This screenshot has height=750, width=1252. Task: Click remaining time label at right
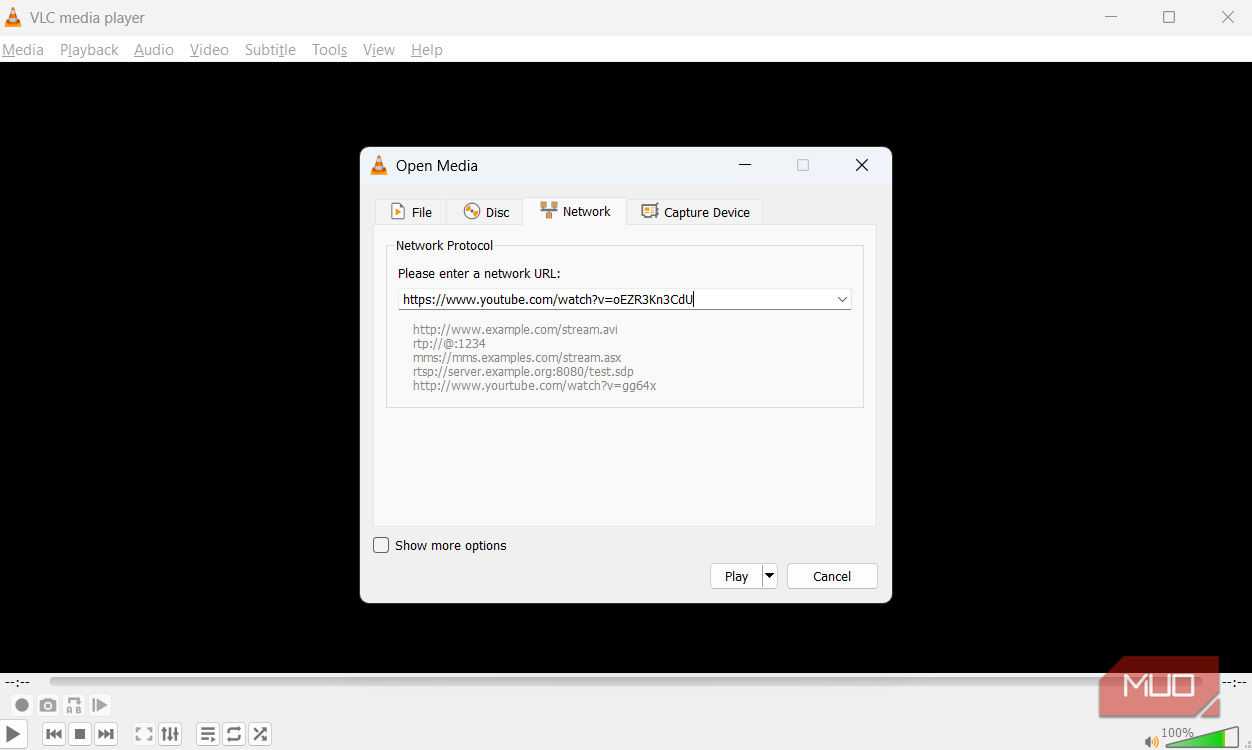[1234, 682]
